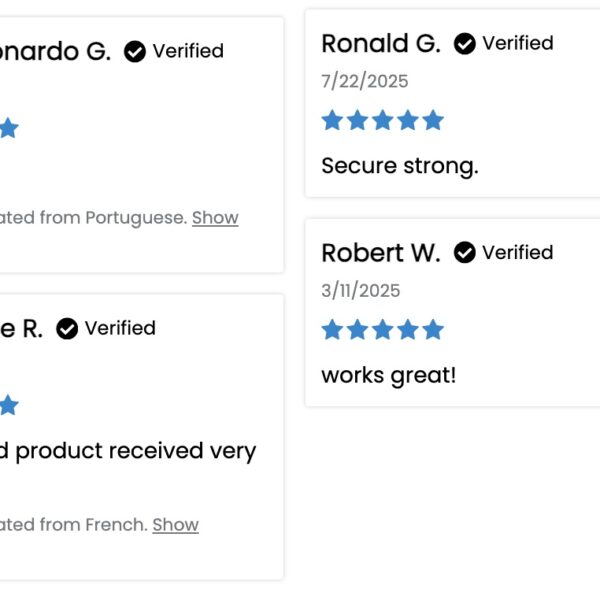
Task: Click third star in Robert W.'s rating
Action: [383, 329]
